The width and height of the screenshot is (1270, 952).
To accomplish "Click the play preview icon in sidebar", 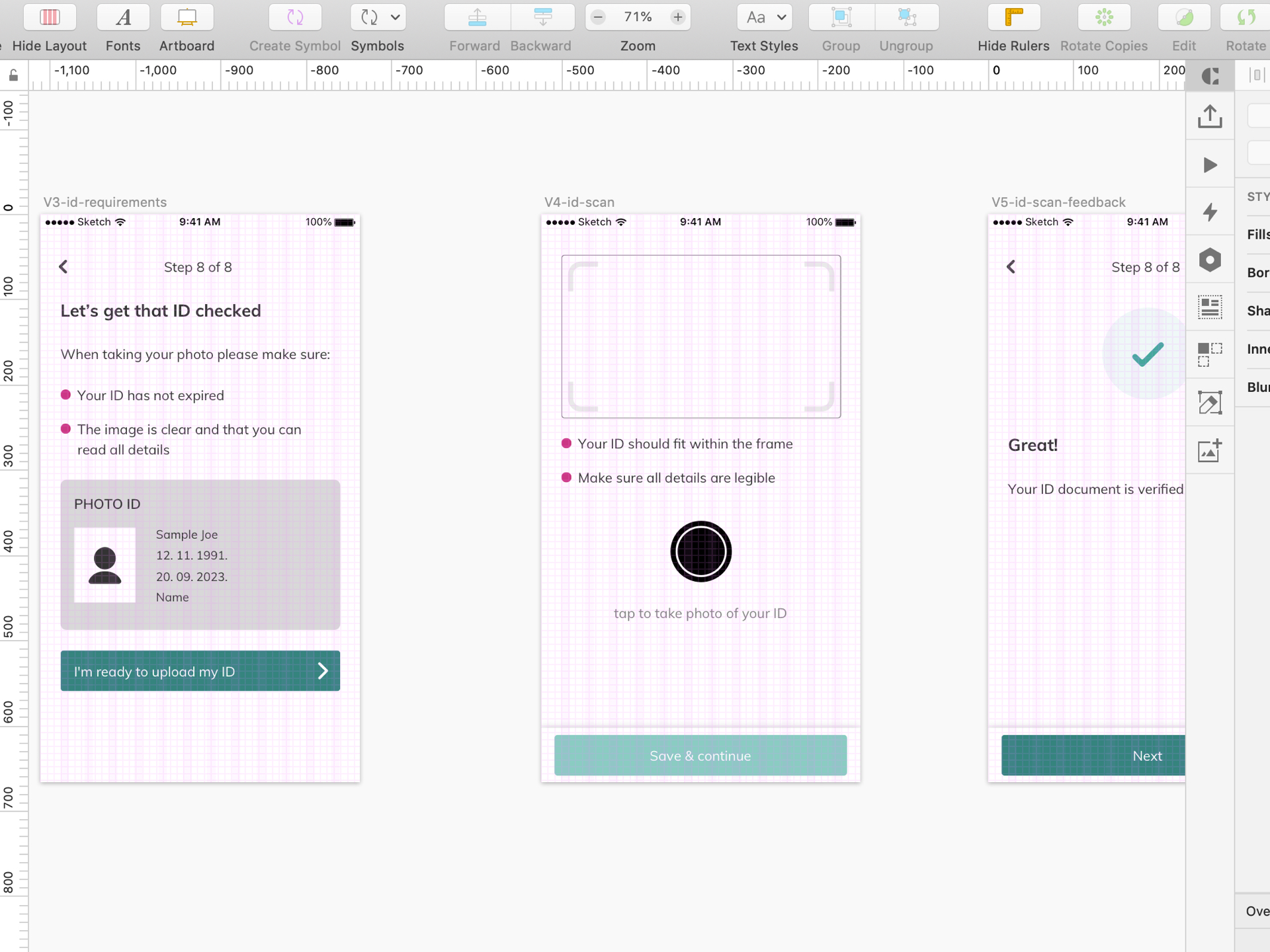I will pyautogui.click(x=1210, y=165).
